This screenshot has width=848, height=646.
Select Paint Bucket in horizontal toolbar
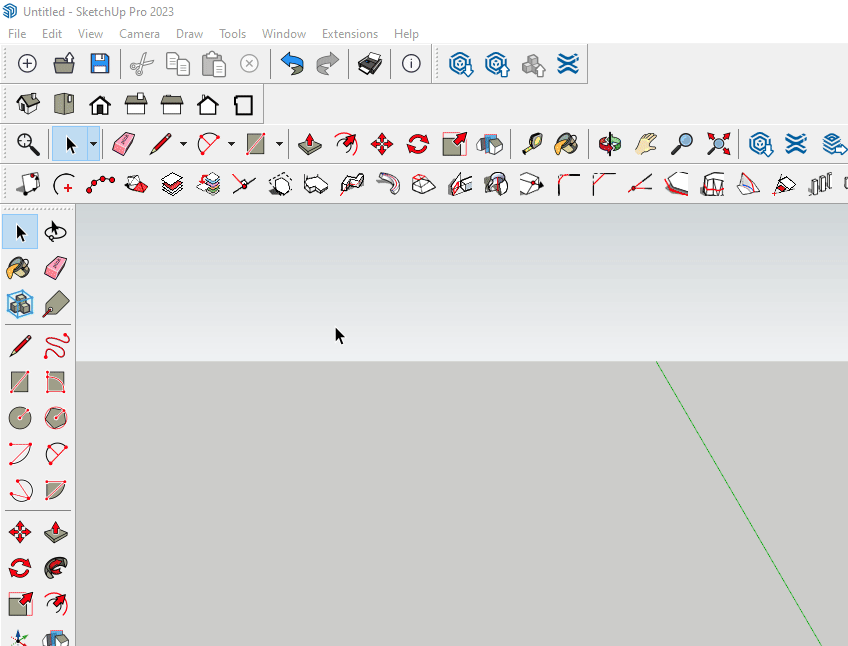tap(566, 144)
